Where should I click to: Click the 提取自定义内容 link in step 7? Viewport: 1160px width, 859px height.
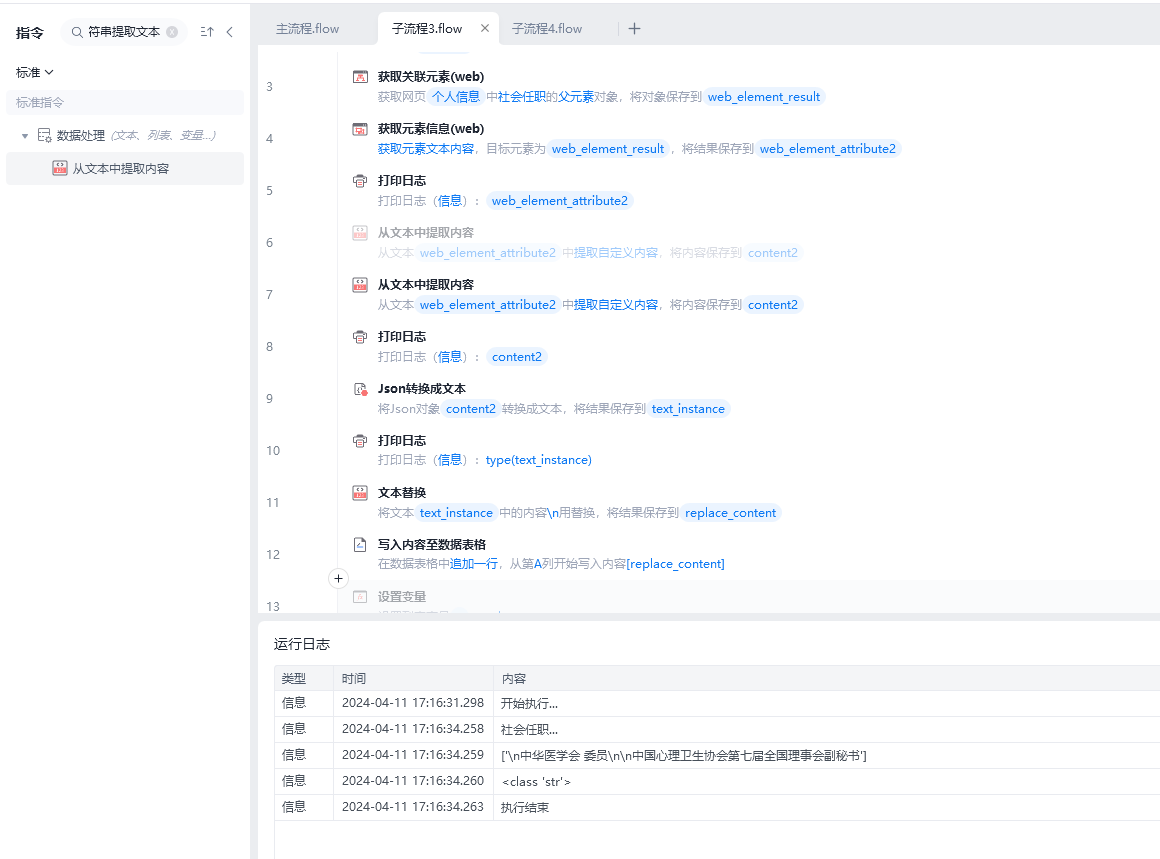click(x=616, y=305)
